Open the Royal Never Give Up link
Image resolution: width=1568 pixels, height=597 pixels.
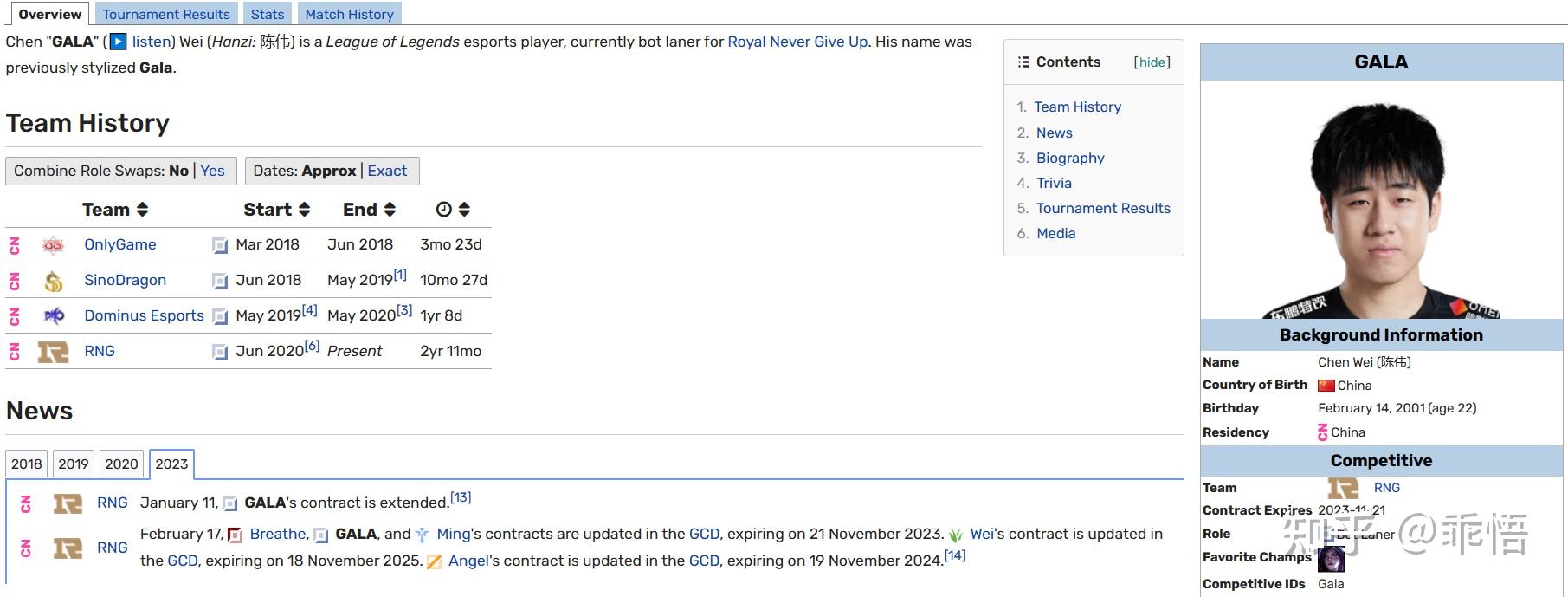click(x=797, y=42)
